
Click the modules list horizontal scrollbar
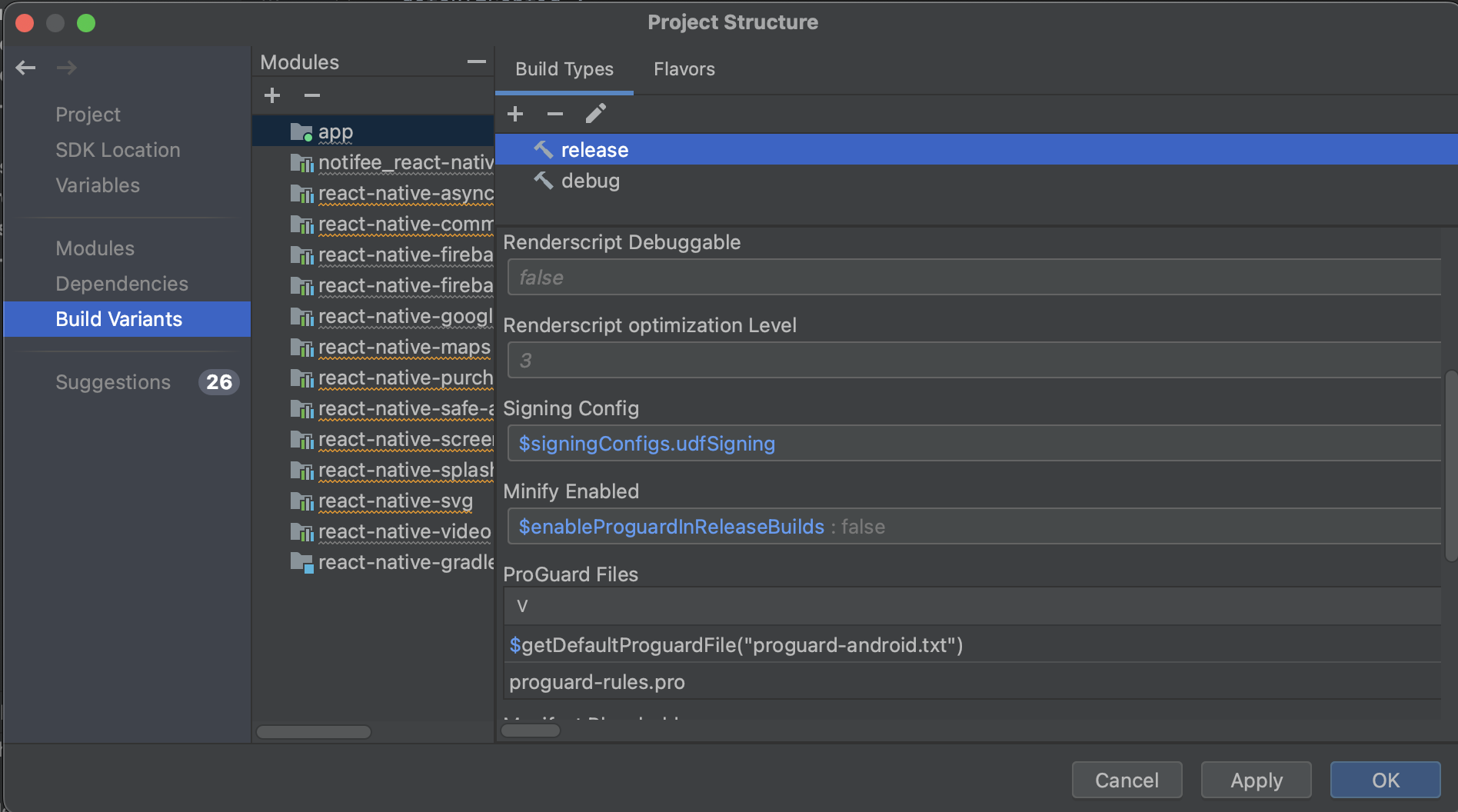(314, 732)
